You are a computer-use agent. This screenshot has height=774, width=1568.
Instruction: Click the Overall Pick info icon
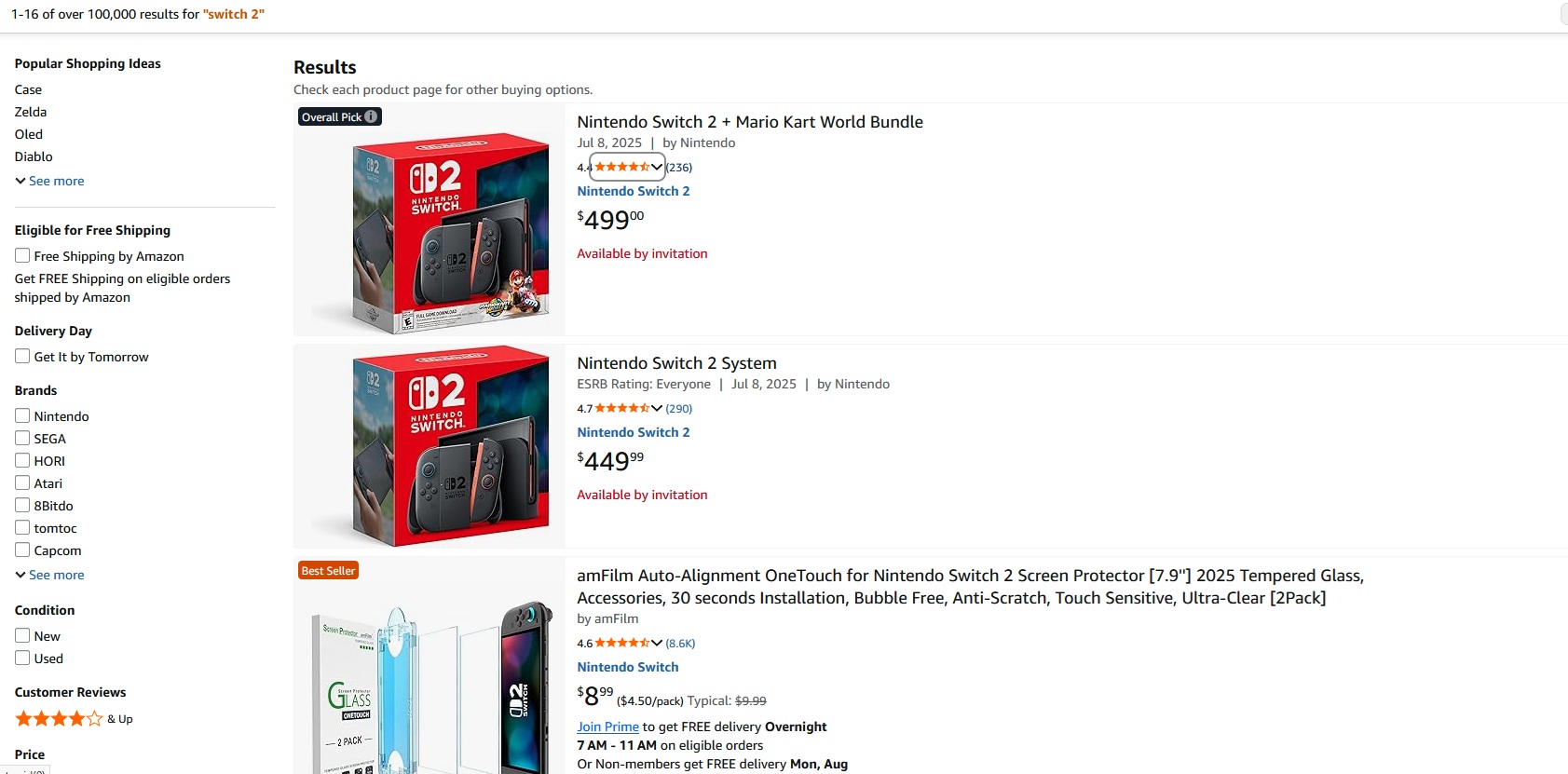click(371, 116)
